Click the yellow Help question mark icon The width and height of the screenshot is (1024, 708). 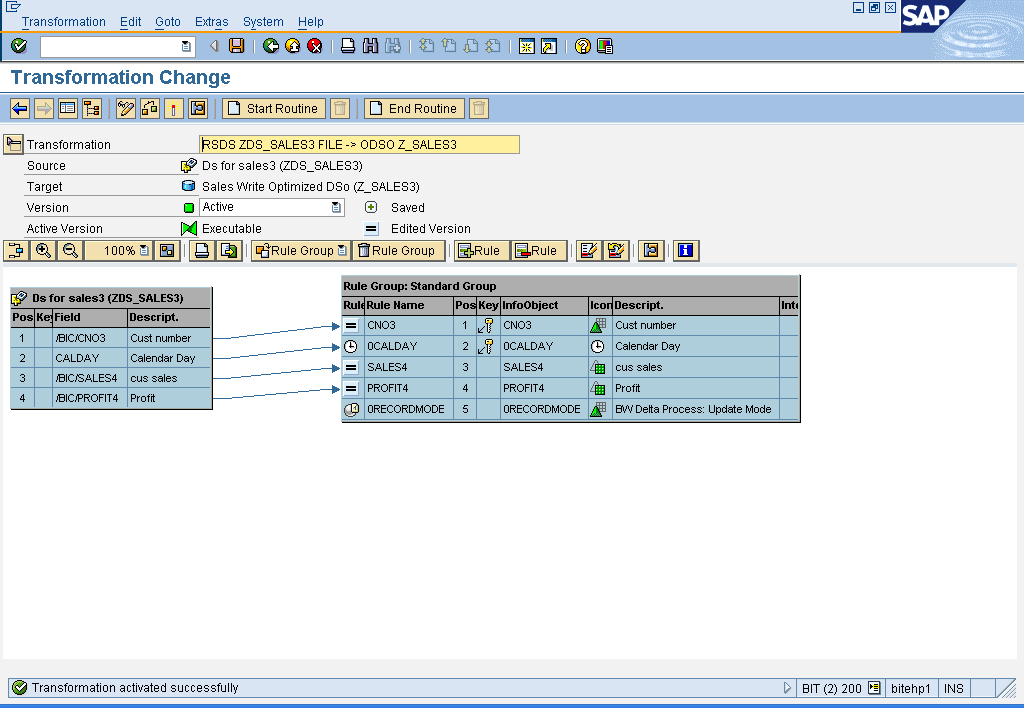point(583,46)
